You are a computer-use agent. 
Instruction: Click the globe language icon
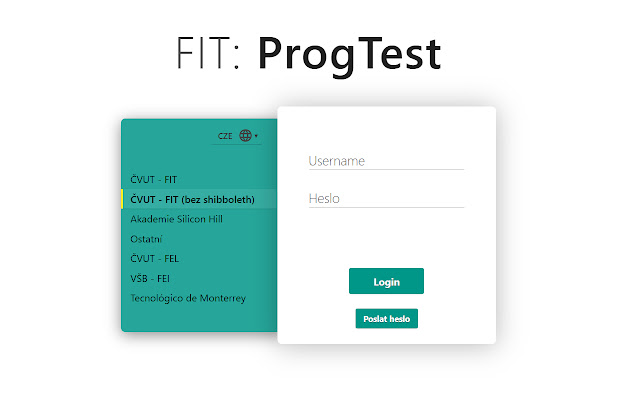(x=245, y=136)
